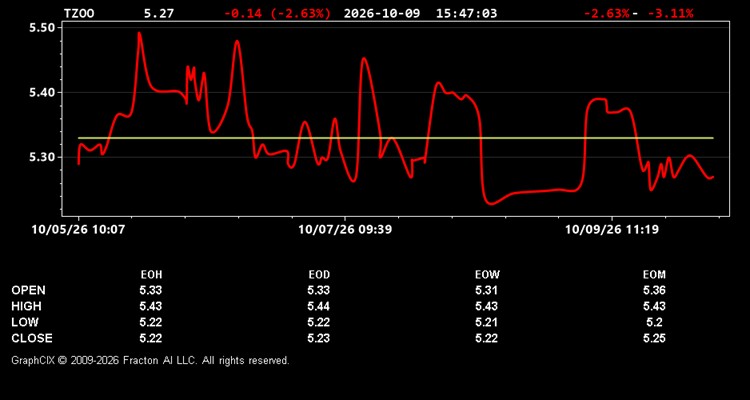This screenshot has height=400, width=750.
Task: Click the EOD HIGH value 5.44
Action: [x=319, y=306]
